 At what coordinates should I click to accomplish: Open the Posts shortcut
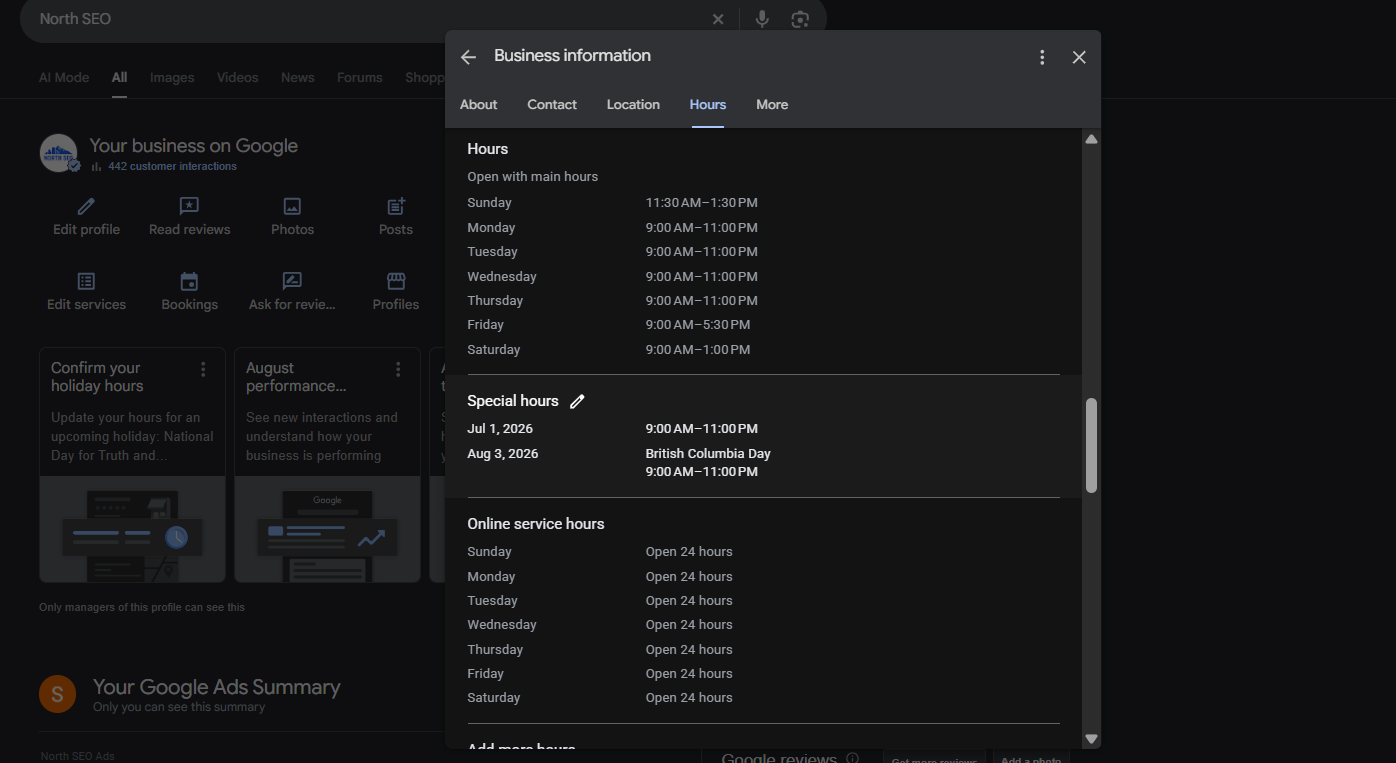pos(396,216)
